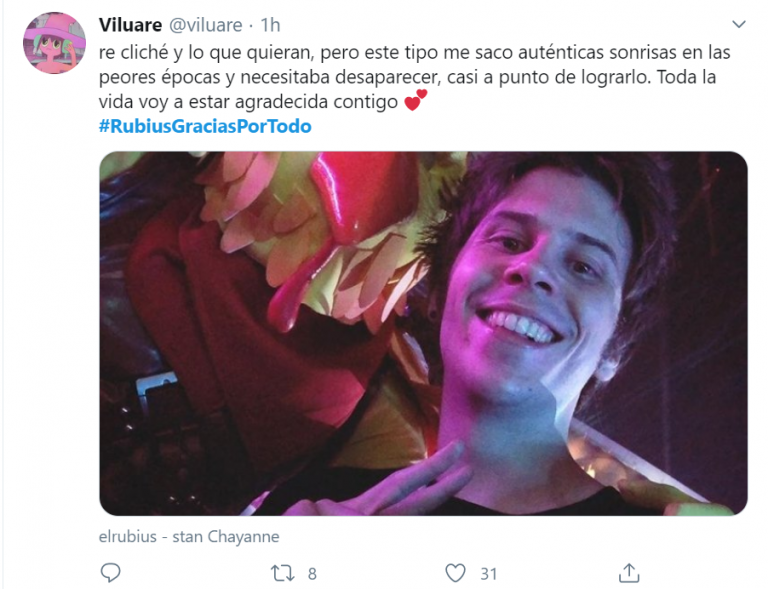Click the text line "vida voy a estar agradecida contigo"

(x=248, y=102)
